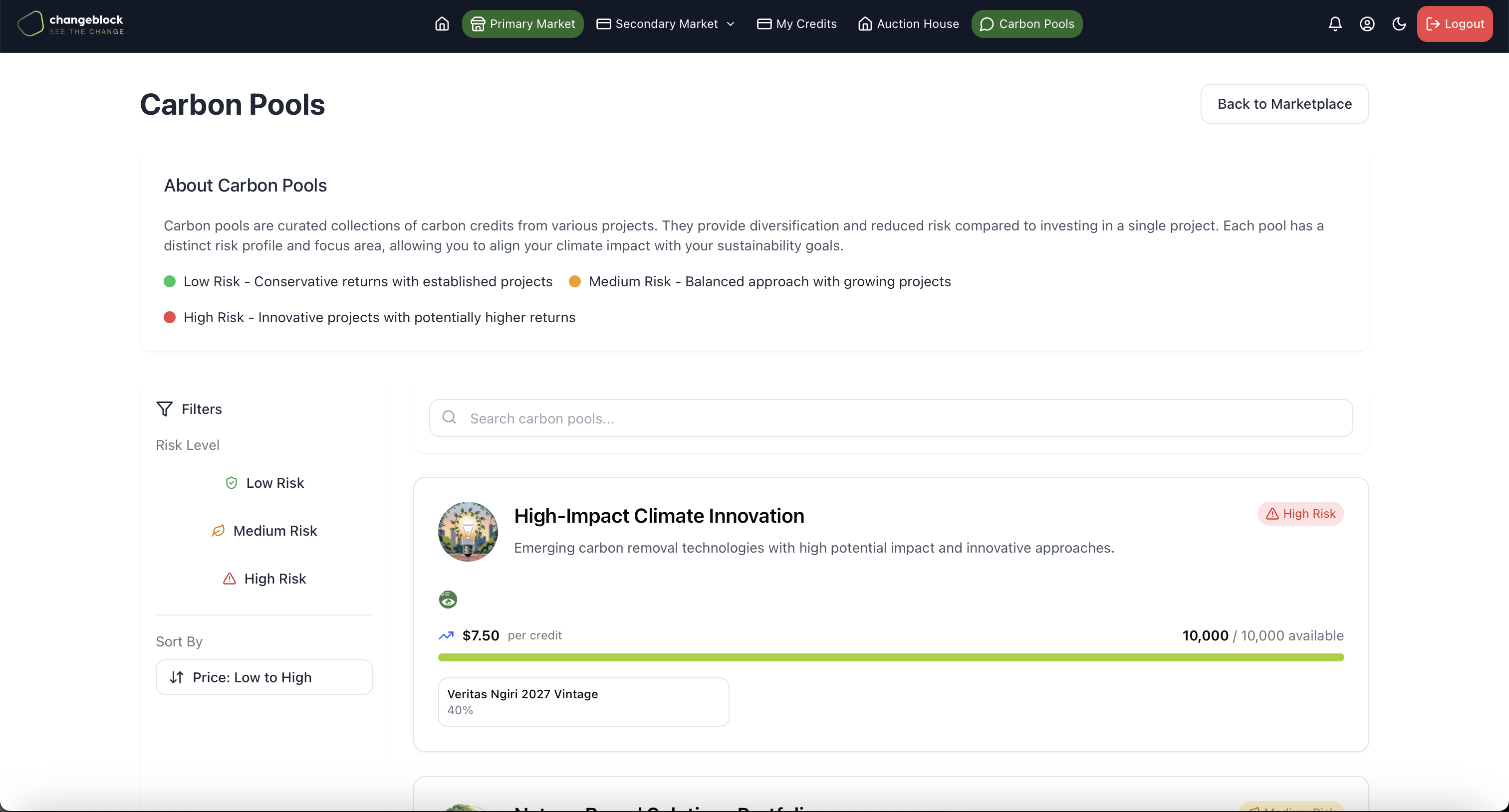
Task: Click the Carbon Pools bubble icon
Action: (987, 24)
